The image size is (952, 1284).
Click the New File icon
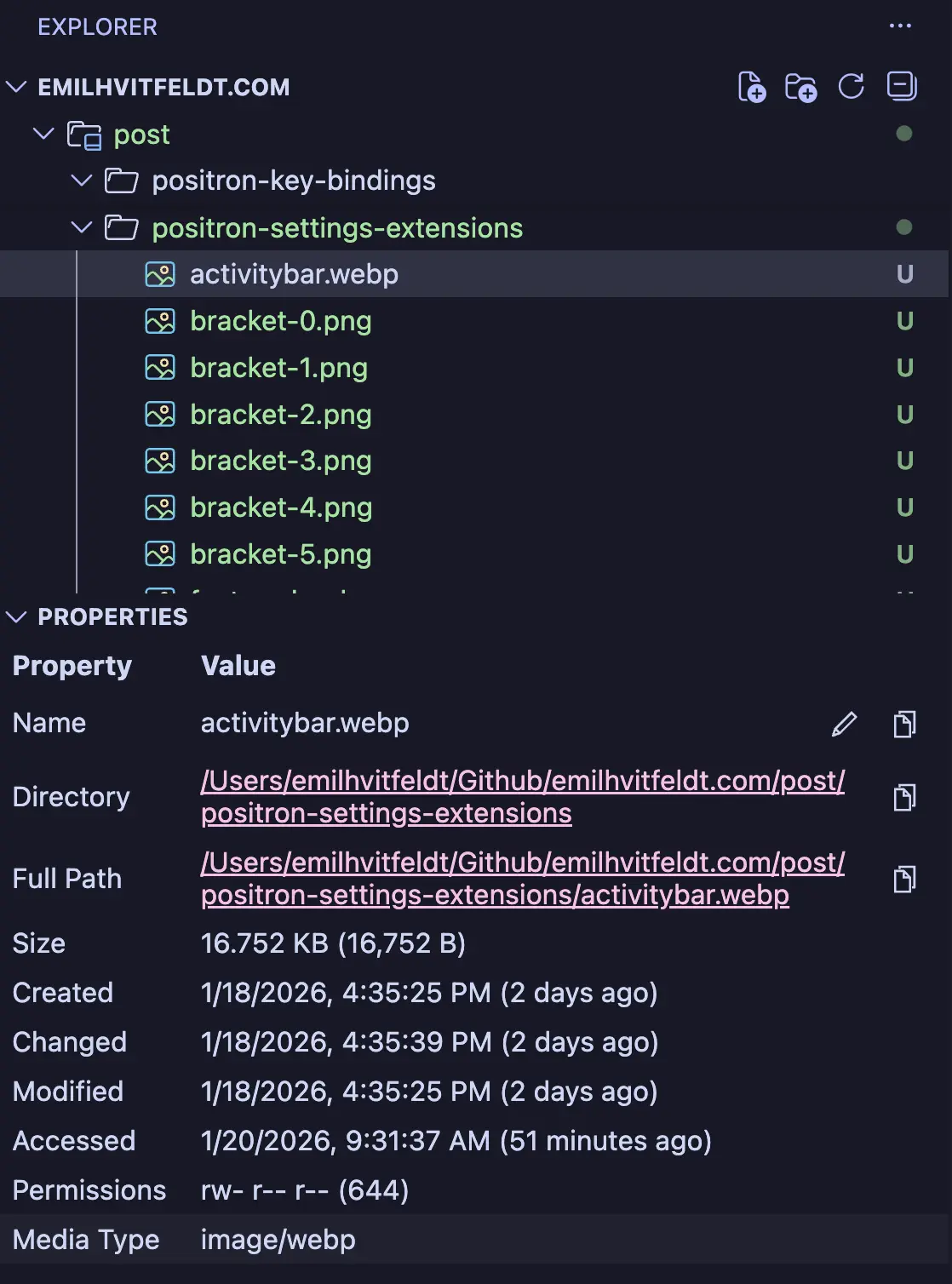[751, 87]
